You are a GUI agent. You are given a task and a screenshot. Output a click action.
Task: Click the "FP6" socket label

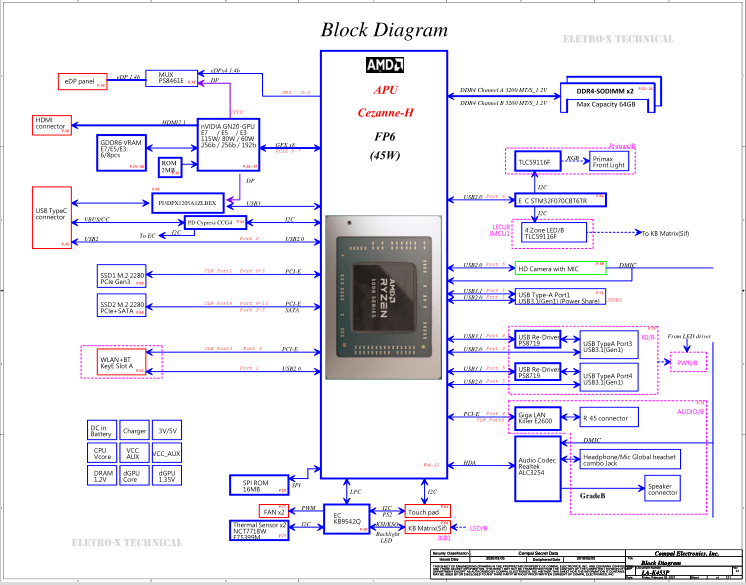point(384,137)
